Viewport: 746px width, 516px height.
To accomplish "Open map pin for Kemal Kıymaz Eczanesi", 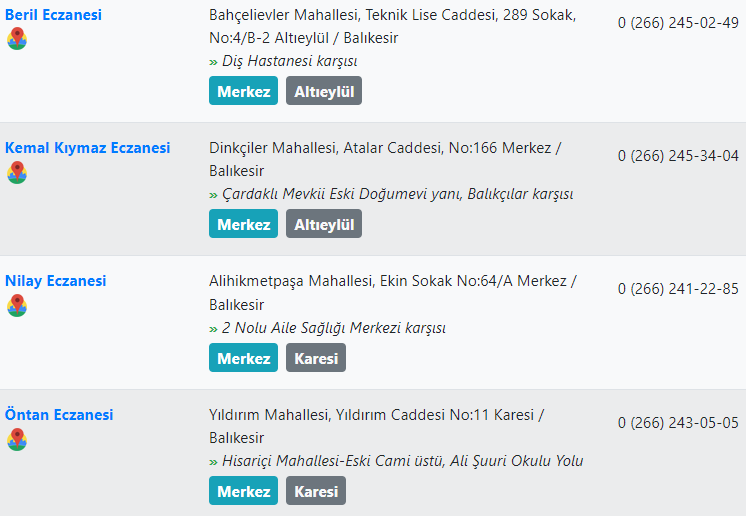I will [x=17, y=172].
